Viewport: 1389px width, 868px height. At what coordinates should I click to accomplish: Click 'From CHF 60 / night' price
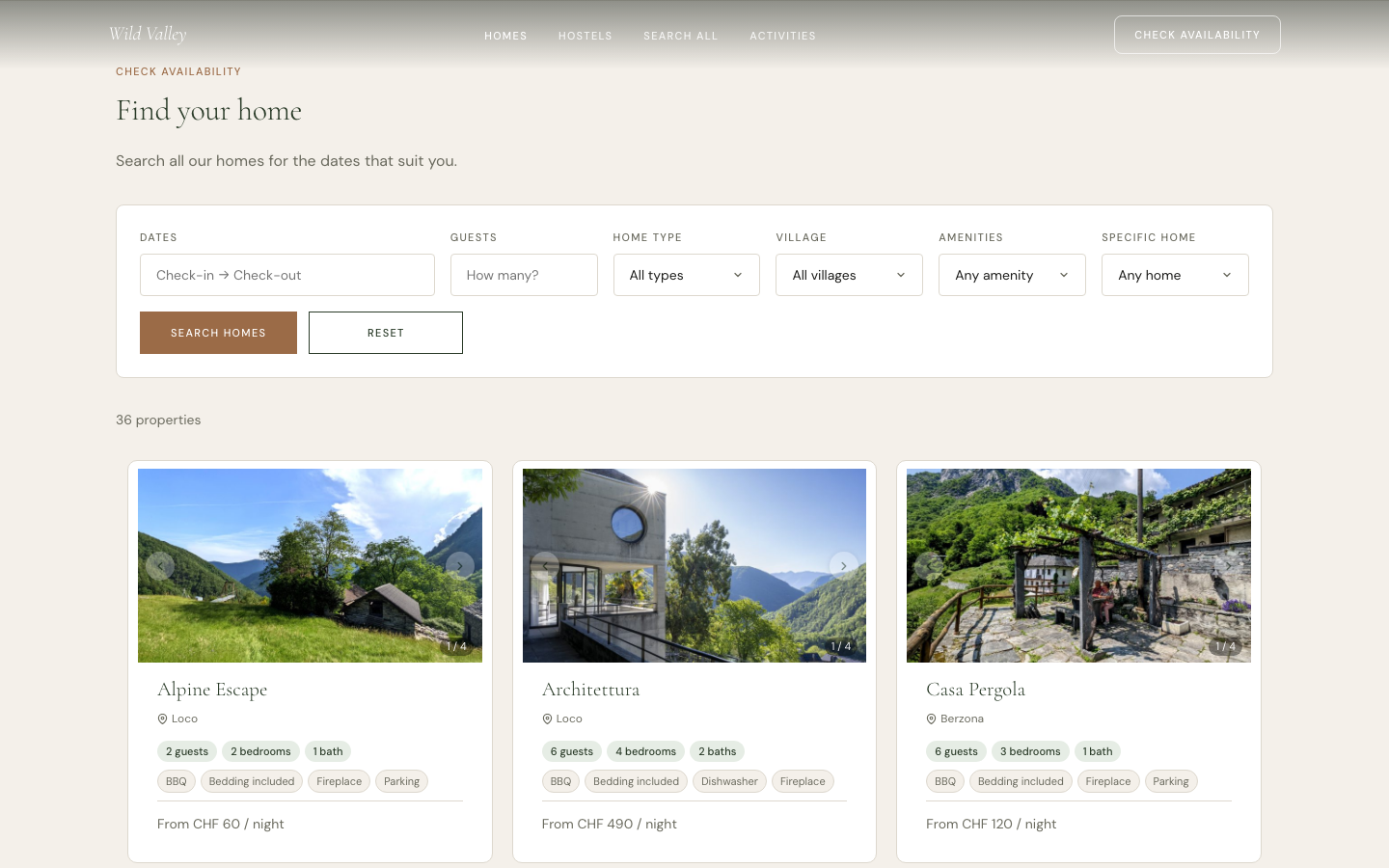pyautogui.click(x=220, y=824)
